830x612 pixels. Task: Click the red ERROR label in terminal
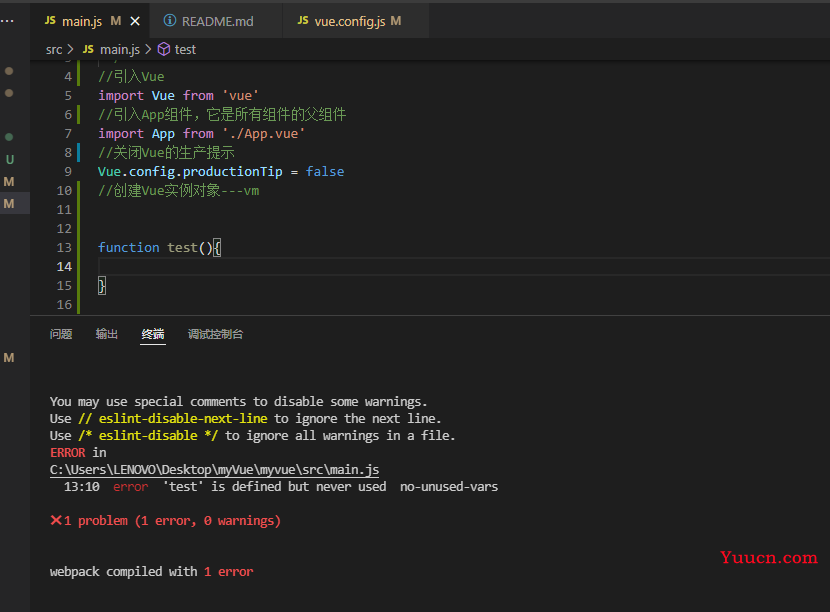(x=68, y=453)
